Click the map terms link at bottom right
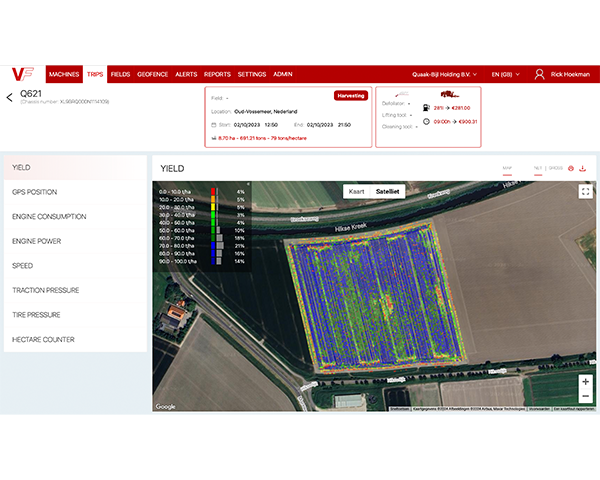The image size is (600, 480). [x=539, y=409]
